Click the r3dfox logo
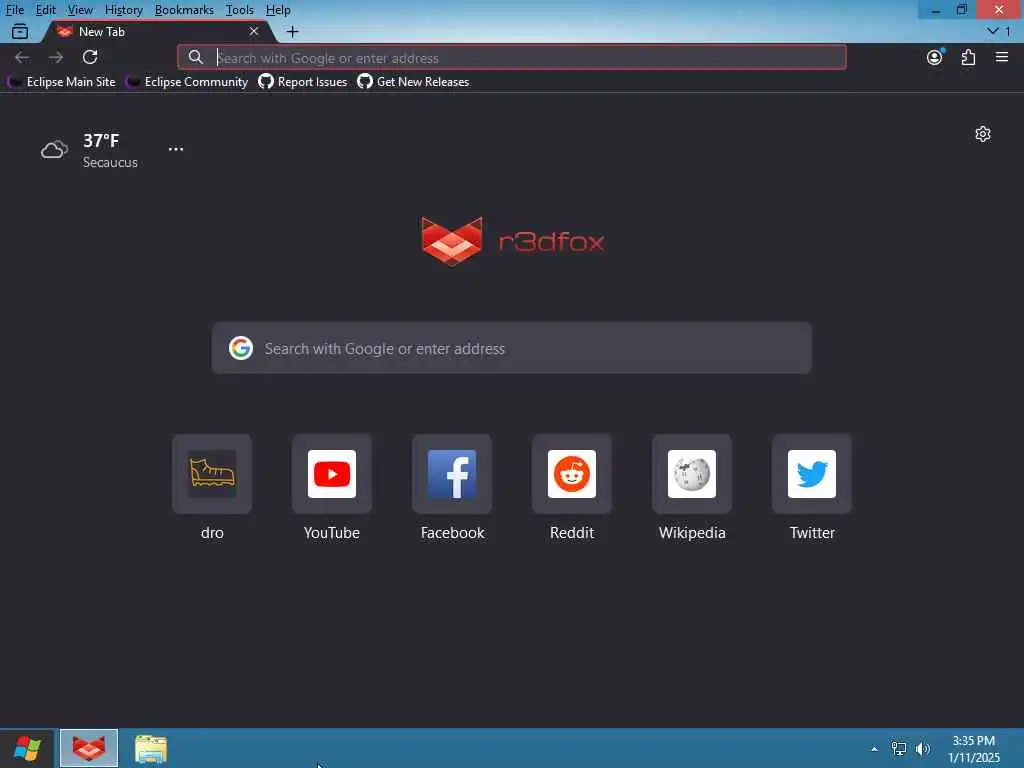 [512, 241]
